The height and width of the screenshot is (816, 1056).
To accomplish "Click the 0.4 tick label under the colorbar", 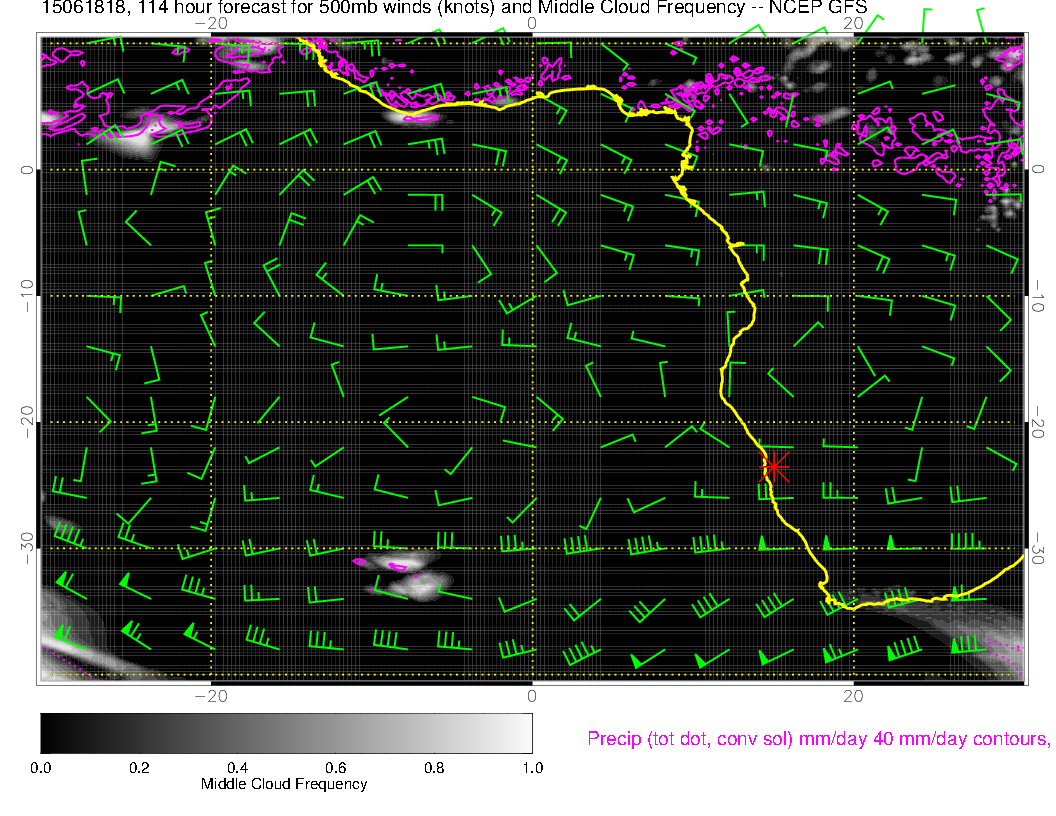I will click(237, 768).
